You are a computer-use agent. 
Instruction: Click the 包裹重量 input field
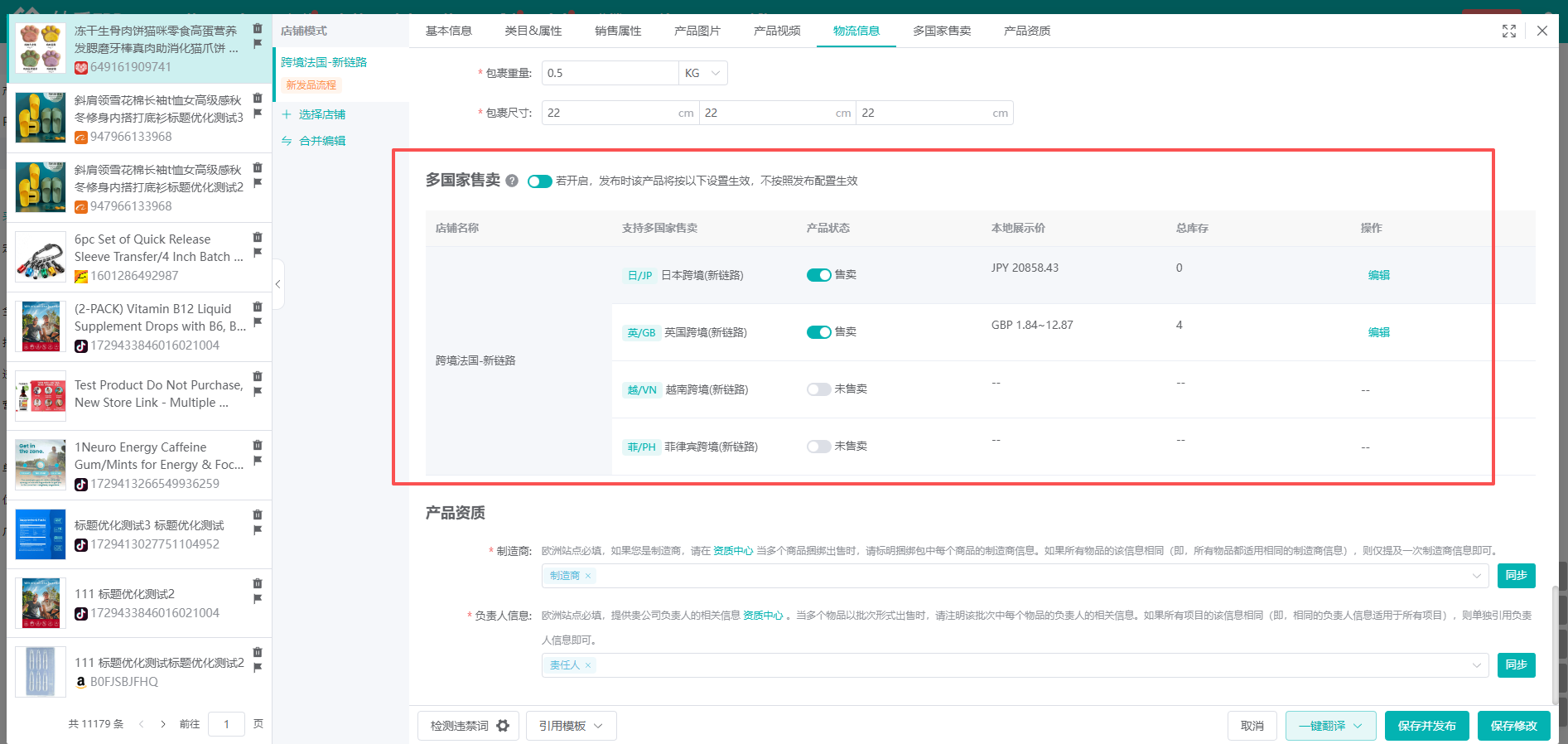tap(610, 73)
